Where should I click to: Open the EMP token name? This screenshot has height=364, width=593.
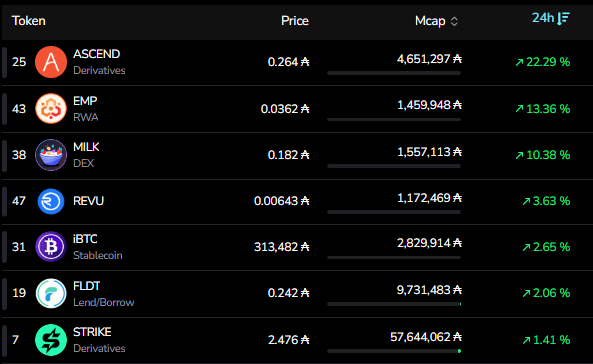[x=85, y=101]
